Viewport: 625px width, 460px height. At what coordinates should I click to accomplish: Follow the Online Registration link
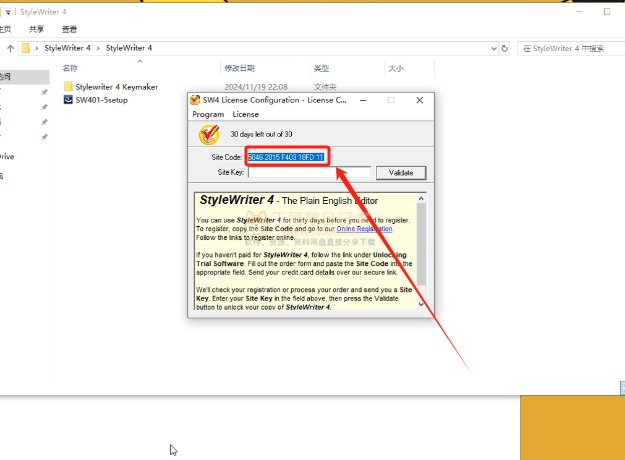(x=364, y=228)
